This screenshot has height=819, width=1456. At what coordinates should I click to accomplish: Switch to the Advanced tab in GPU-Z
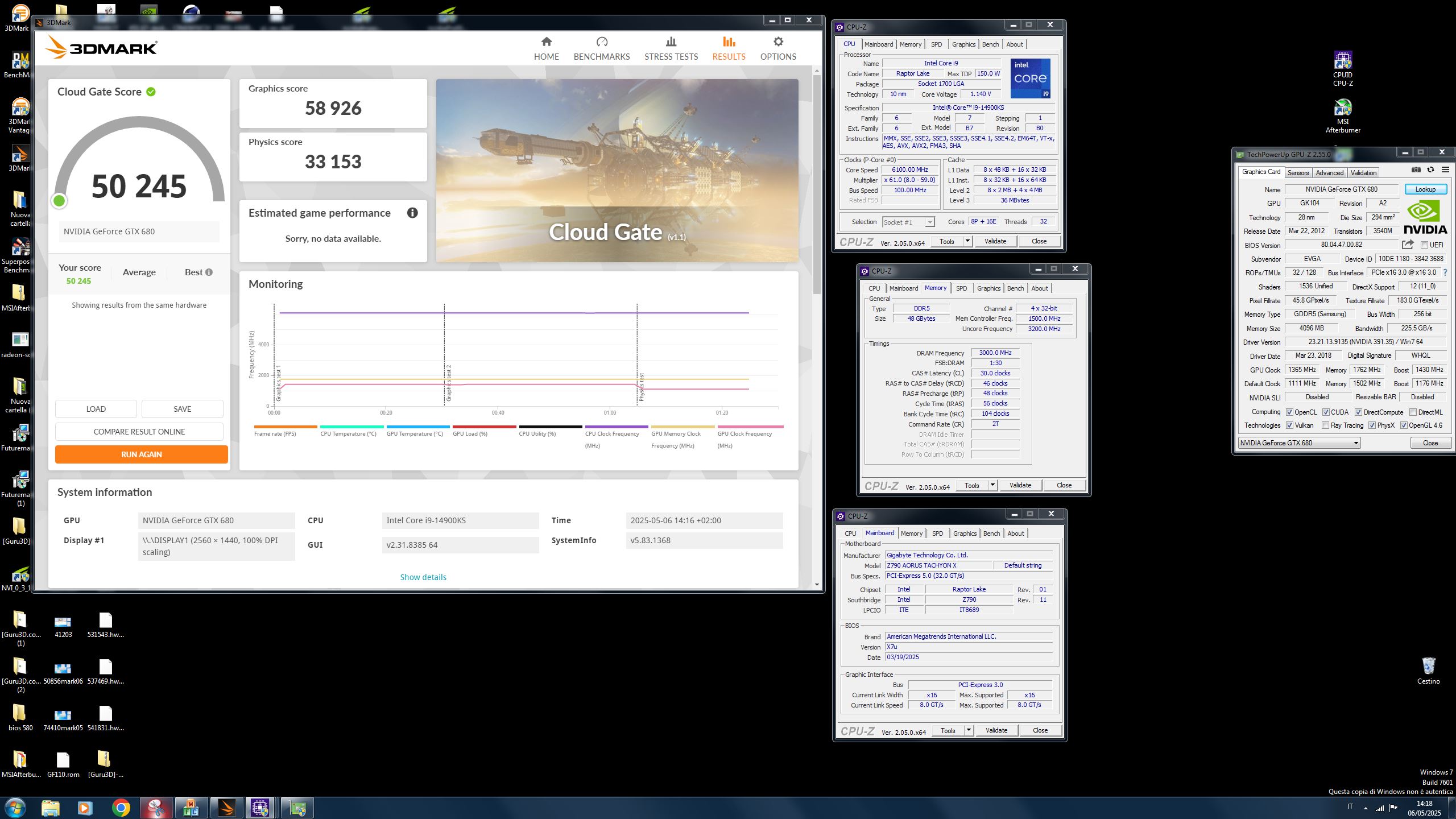pyautogui.click(x=1329, y=173)
